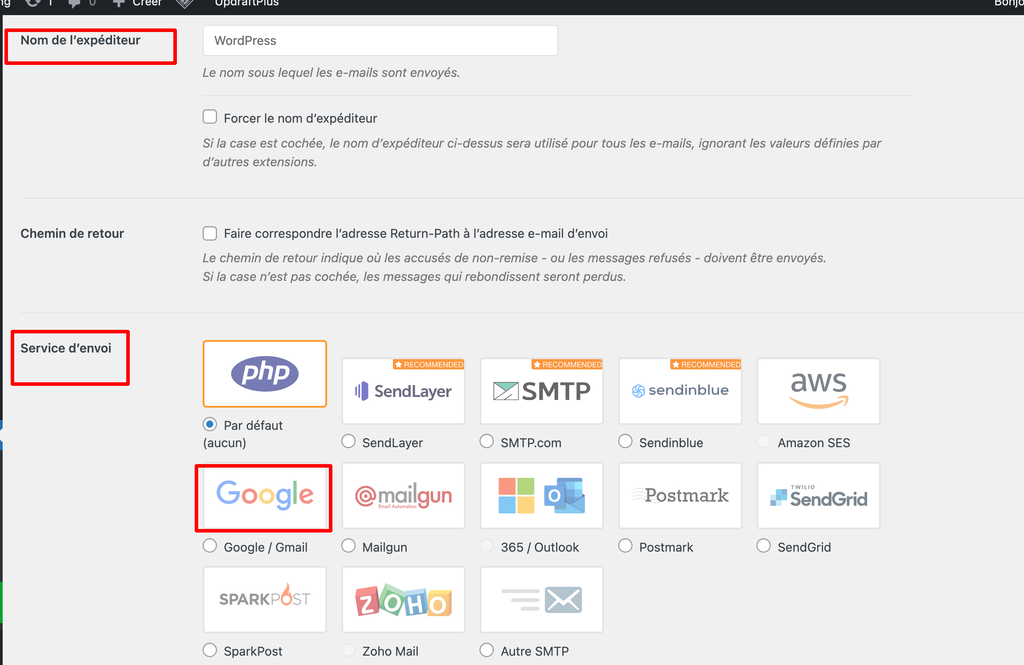The image size is (1024, 665).
Task: Choose the Amazon SES aws logo
Action: (x=818, y=390)
